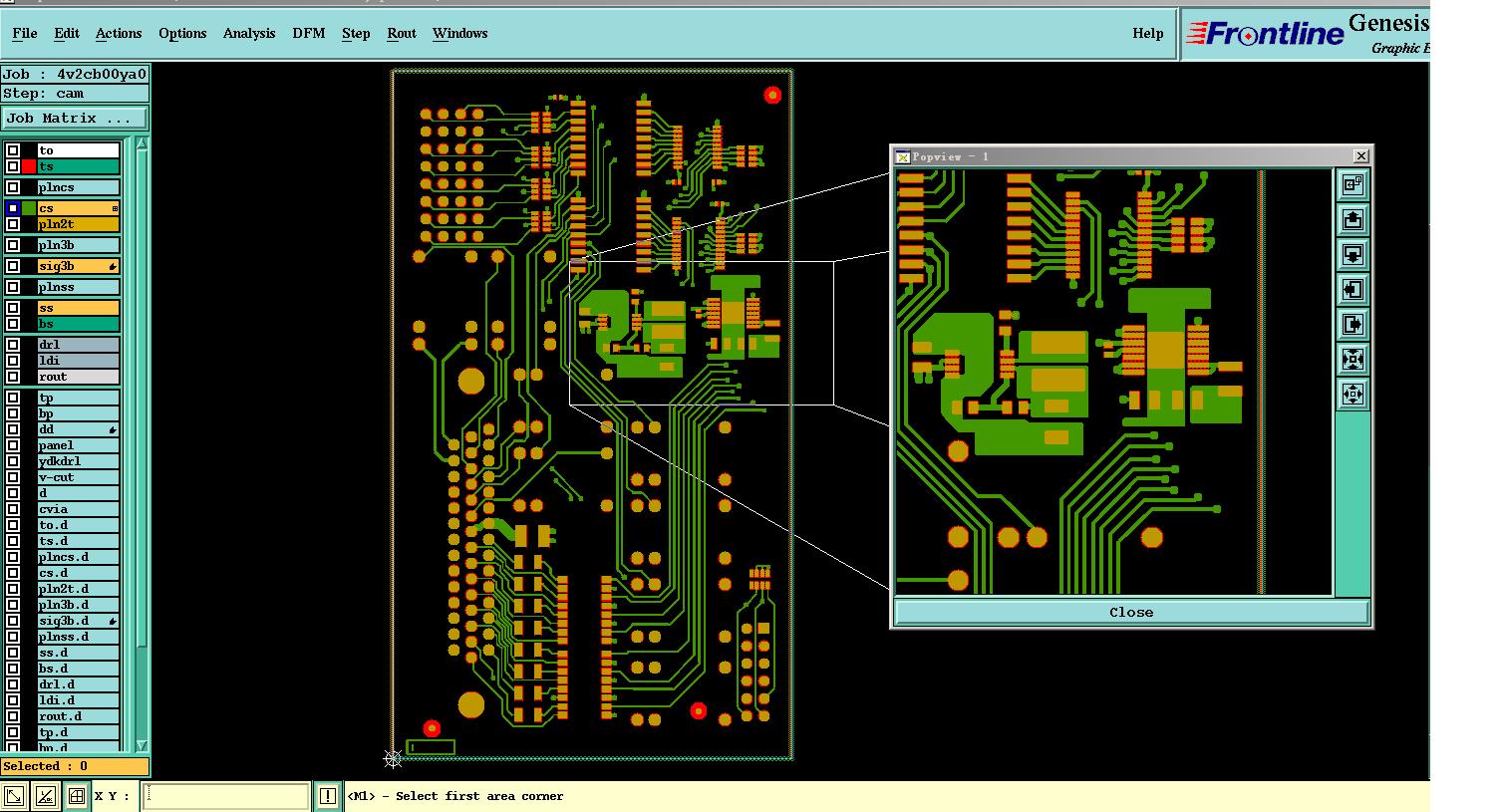Viewport: 1505px width, 812px height.
Task: Pan the Popview right with the right-arrow icon
Action: tap(1353, 324)
